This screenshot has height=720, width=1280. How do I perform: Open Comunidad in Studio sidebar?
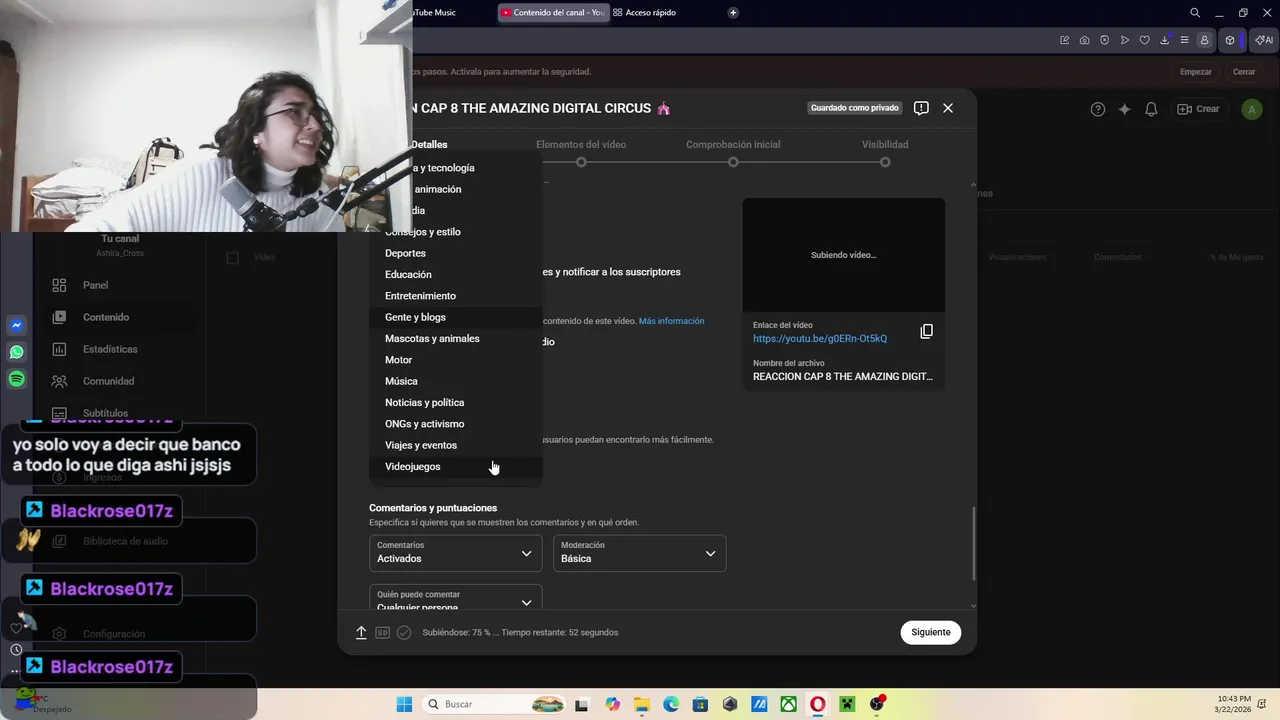(x=108, y=381)
